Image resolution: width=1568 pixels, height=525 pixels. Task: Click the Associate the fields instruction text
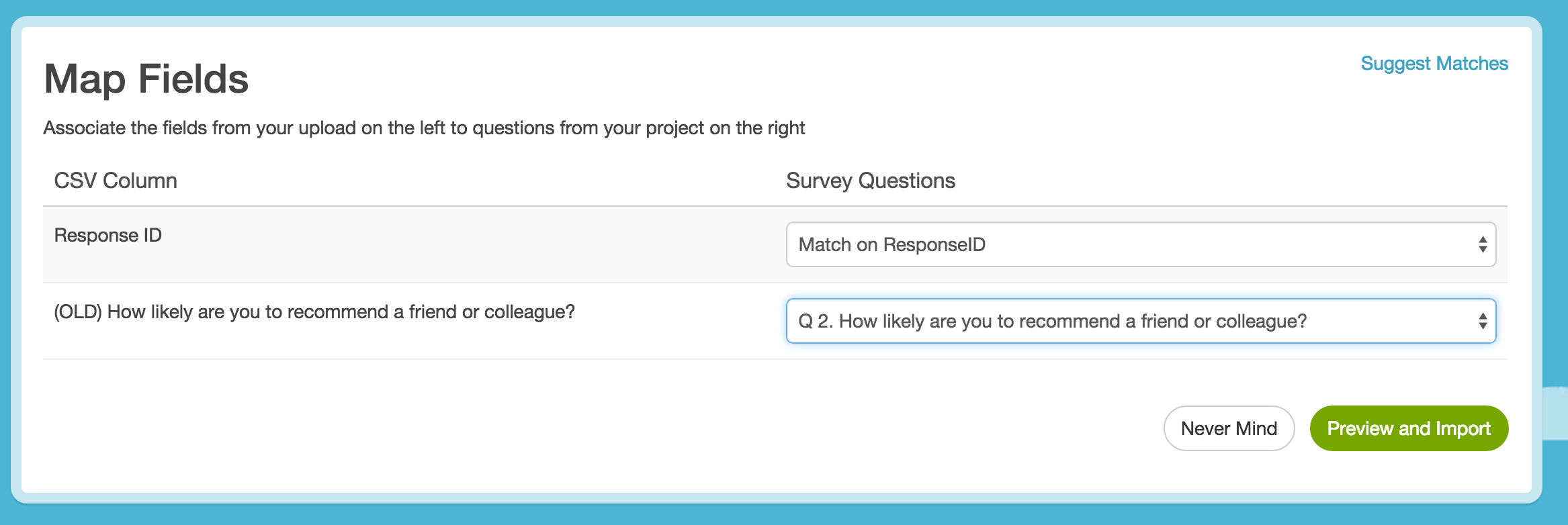[x=424, y=128]
